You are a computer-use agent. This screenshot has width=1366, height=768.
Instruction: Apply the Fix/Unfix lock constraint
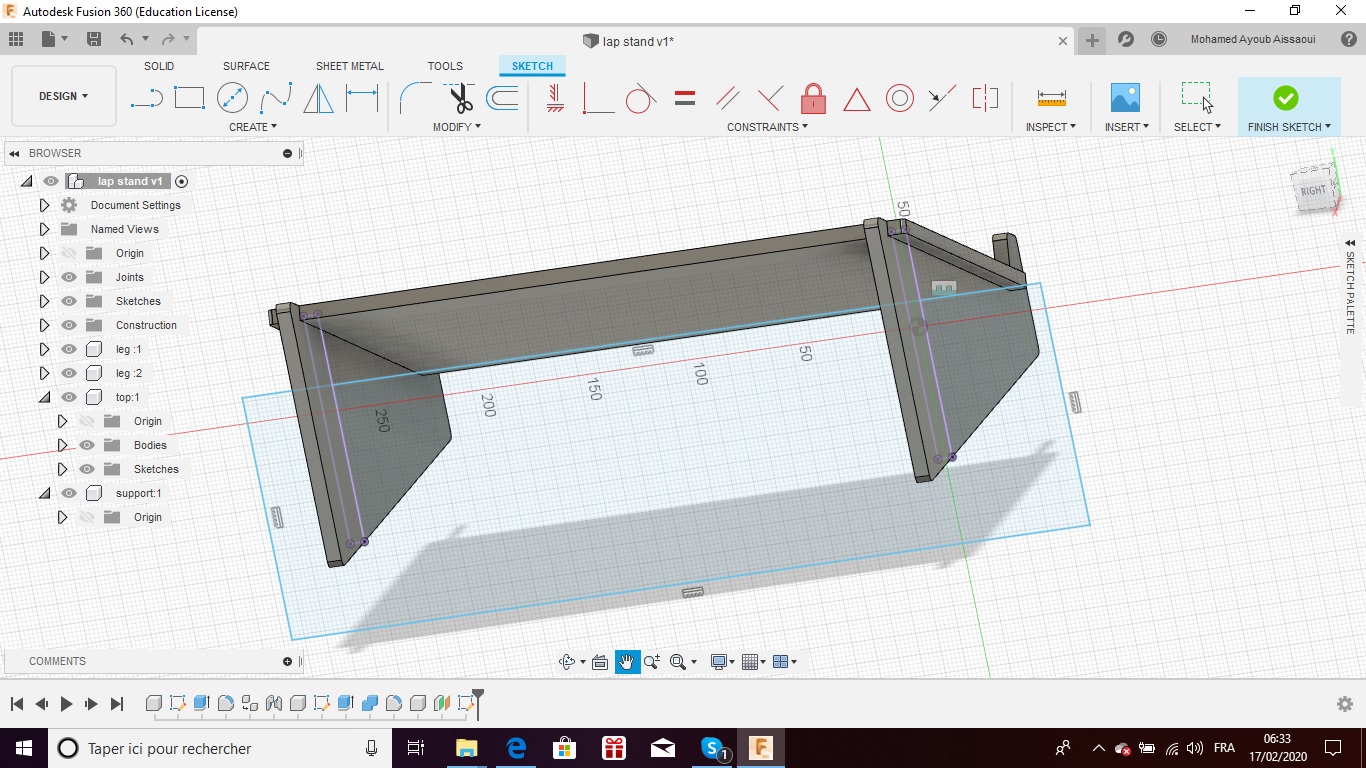pyautogui.click(x=813, y=98)
